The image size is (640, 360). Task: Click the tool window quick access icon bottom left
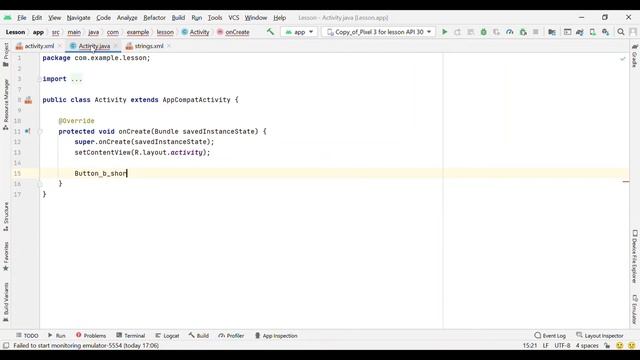click(x=6, y=345)
